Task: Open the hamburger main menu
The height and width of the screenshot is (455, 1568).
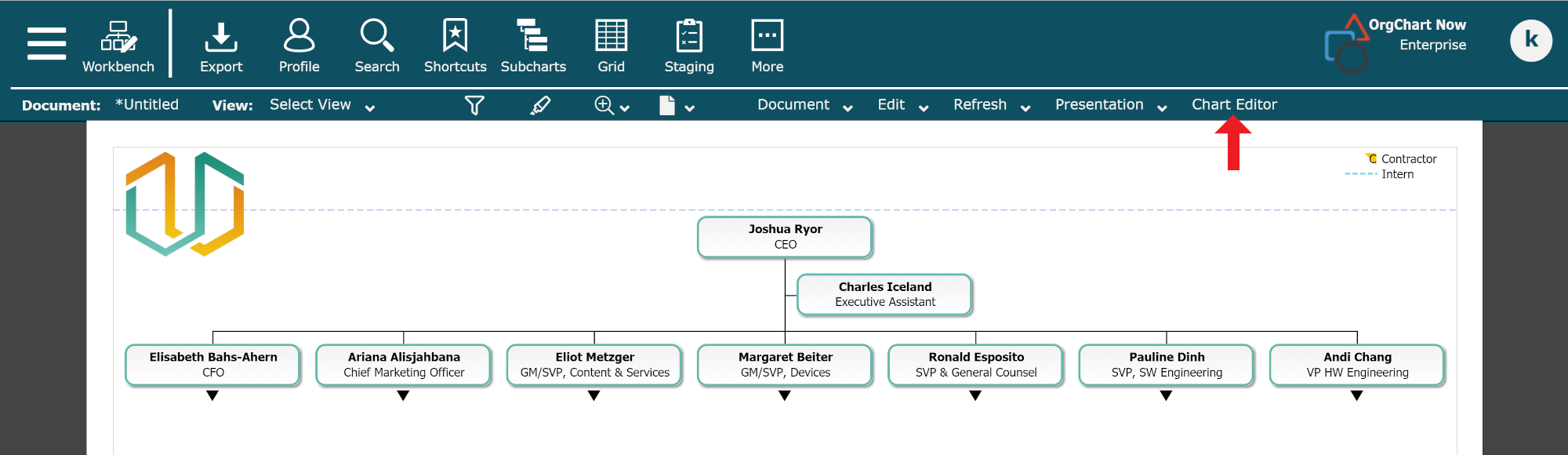Action: pyautogui.click(x=46, y=43)
